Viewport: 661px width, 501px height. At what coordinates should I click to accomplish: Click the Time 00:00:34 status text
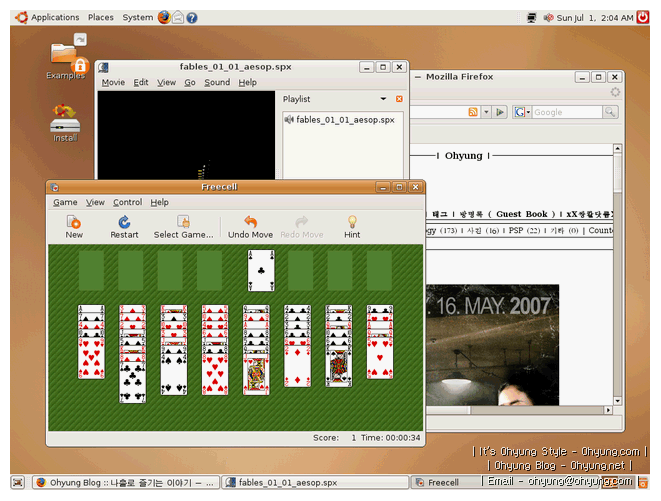point(390,438)
